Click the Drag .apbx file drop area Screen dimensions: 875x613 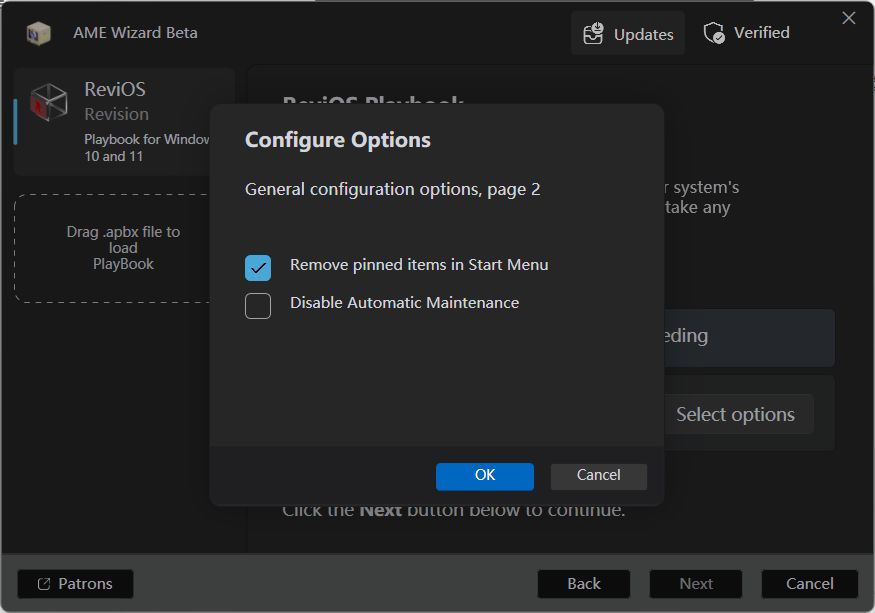(123, 248)
